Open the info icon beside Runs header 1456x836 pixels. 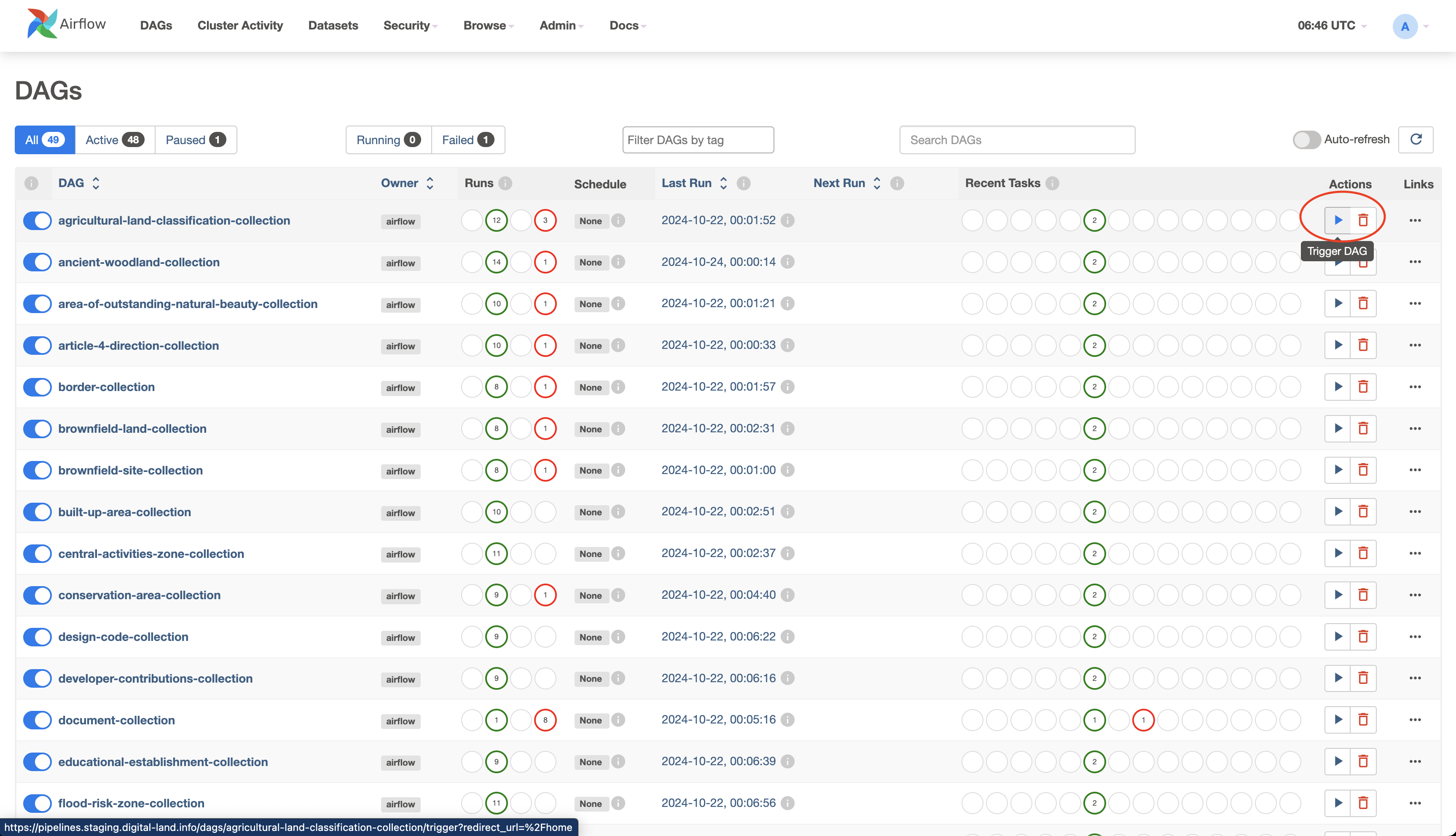pos(505,183)
